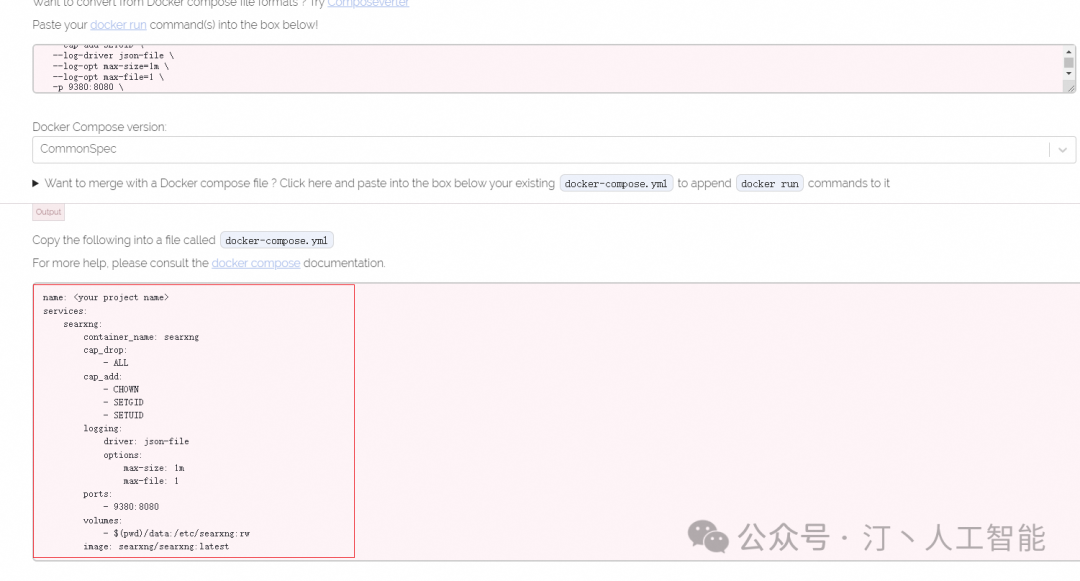Expand the merge with Docker compose file section
Image resolution: width=1080 pixels, height=581 pixels.
pyautogui.click(x=35, y=183)
